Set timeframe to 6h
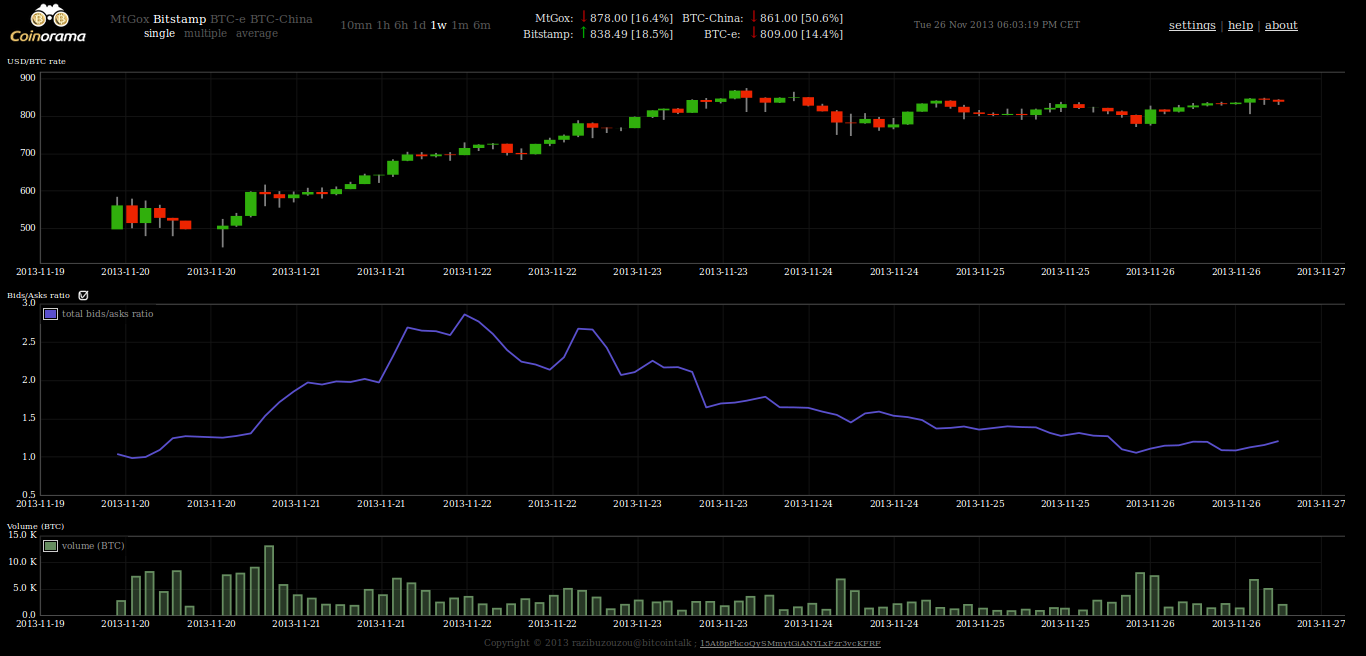Screen dimensions: 1366x656 coord(400,25)
